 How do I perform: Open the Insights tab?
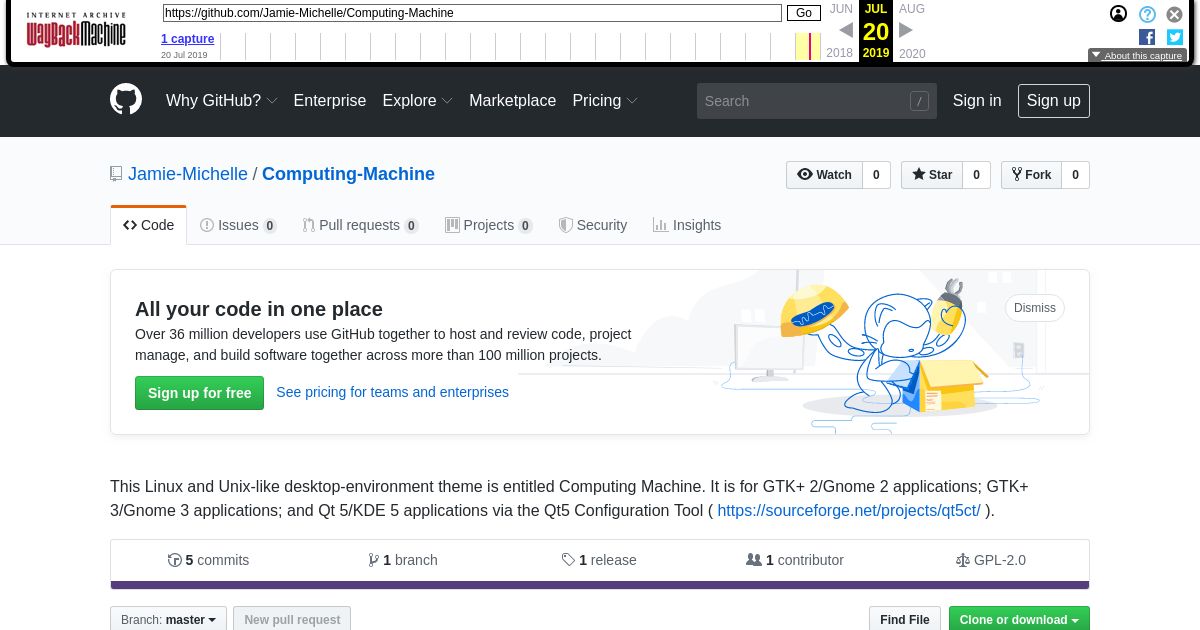pos(687,225)
